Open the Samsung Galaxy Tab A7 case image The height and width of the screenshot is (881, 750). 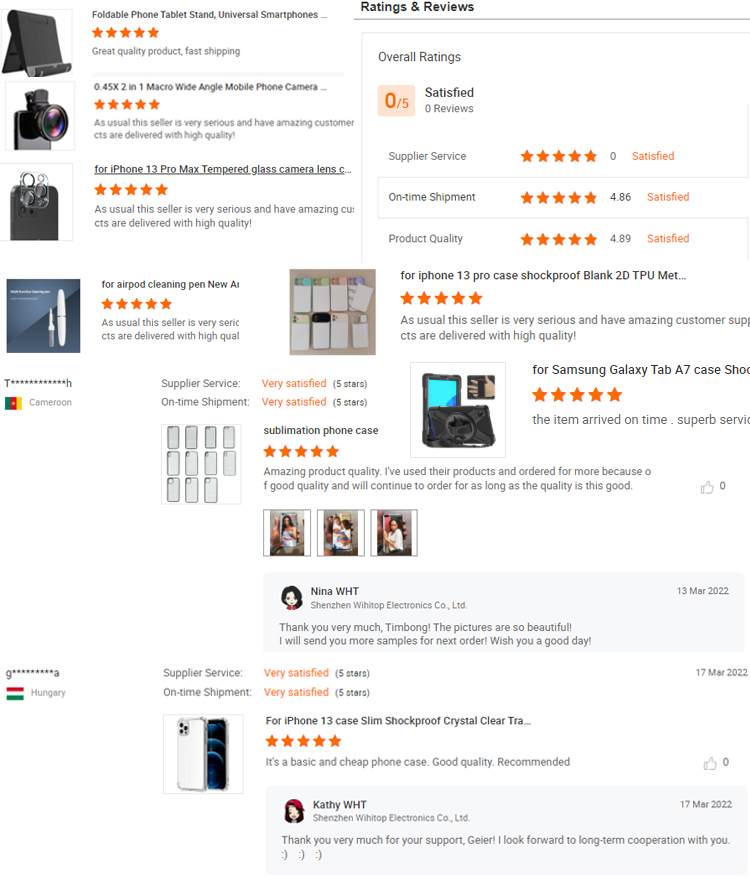(x=458, y=410)
